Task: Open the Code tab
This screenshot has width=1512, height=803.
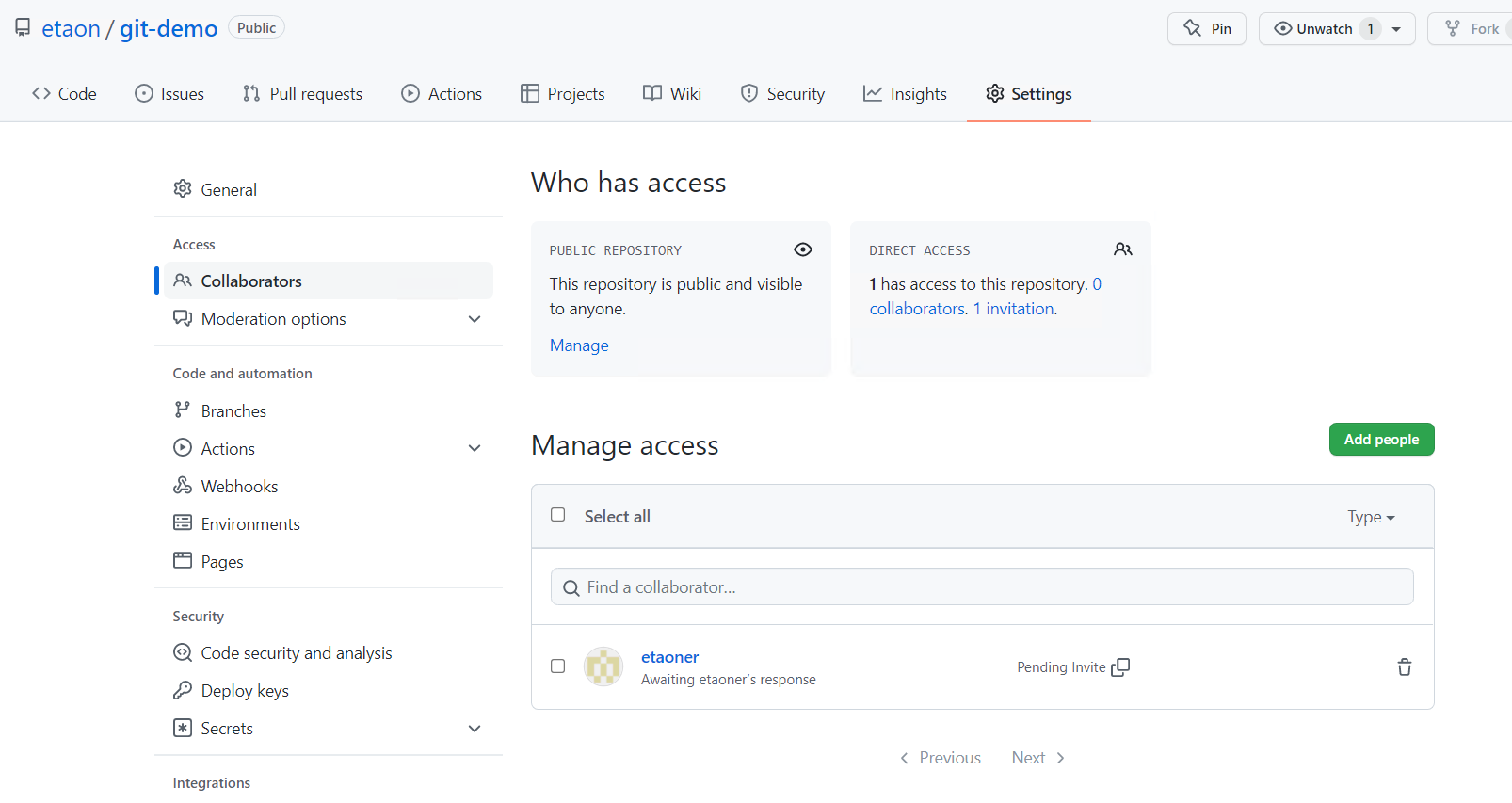Action: 64,94
